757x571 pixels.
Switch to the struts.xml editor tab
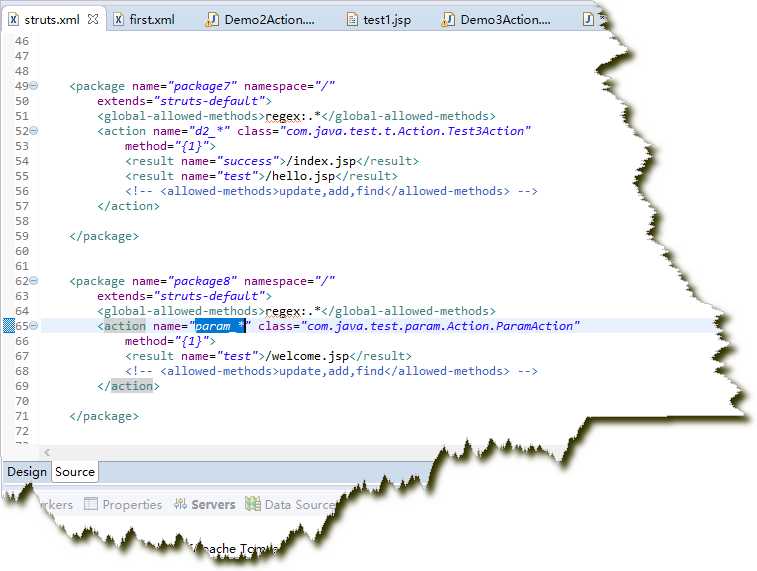[x=52, y=19]
